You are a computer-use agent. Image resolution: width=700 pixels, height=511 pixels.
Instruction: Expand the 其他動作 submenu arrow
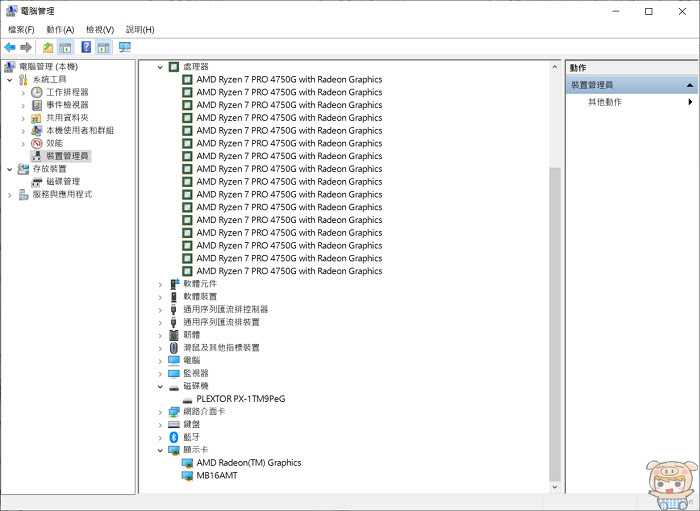click(690, 102)
